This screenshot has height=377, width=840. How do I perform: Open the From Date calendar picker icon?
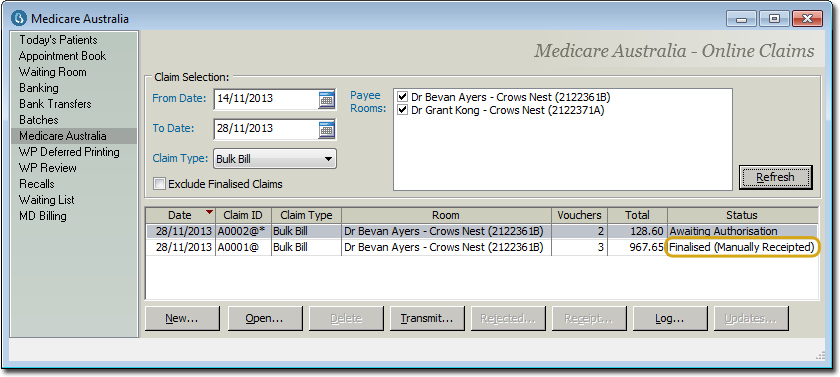tap(326, 99)
